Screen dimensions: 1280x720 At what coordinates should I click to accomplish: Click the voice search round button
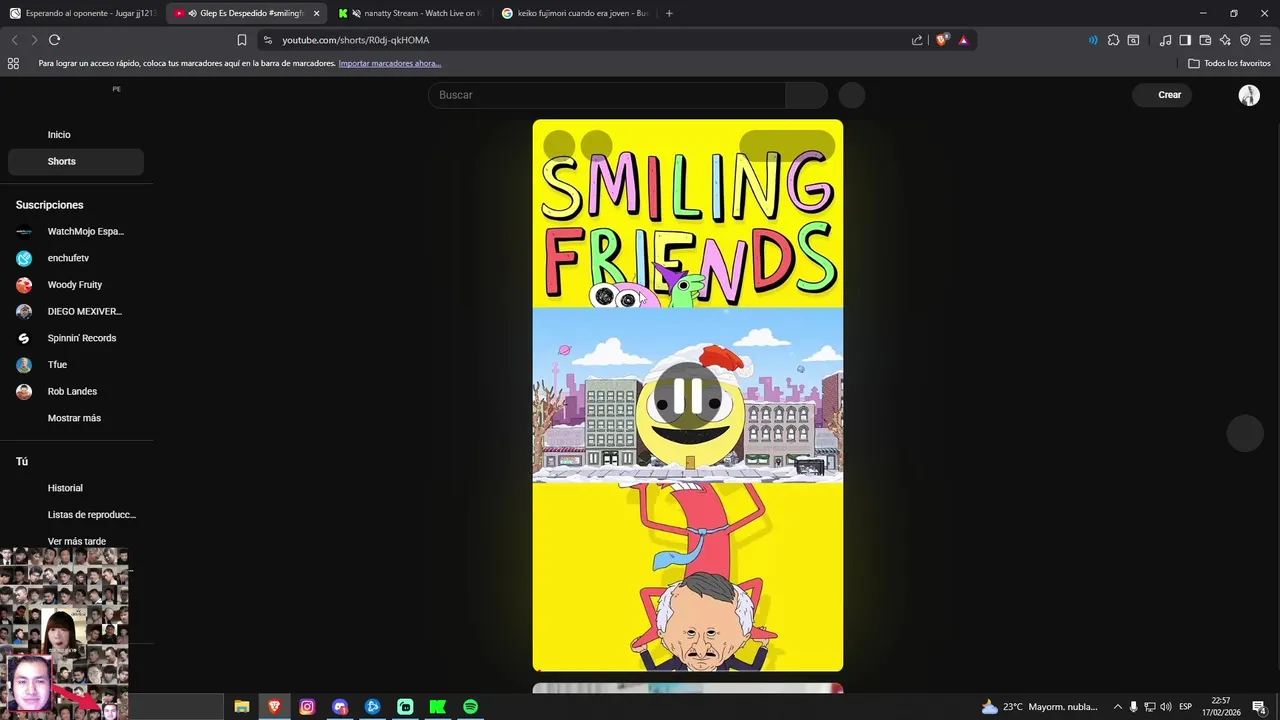852,95
